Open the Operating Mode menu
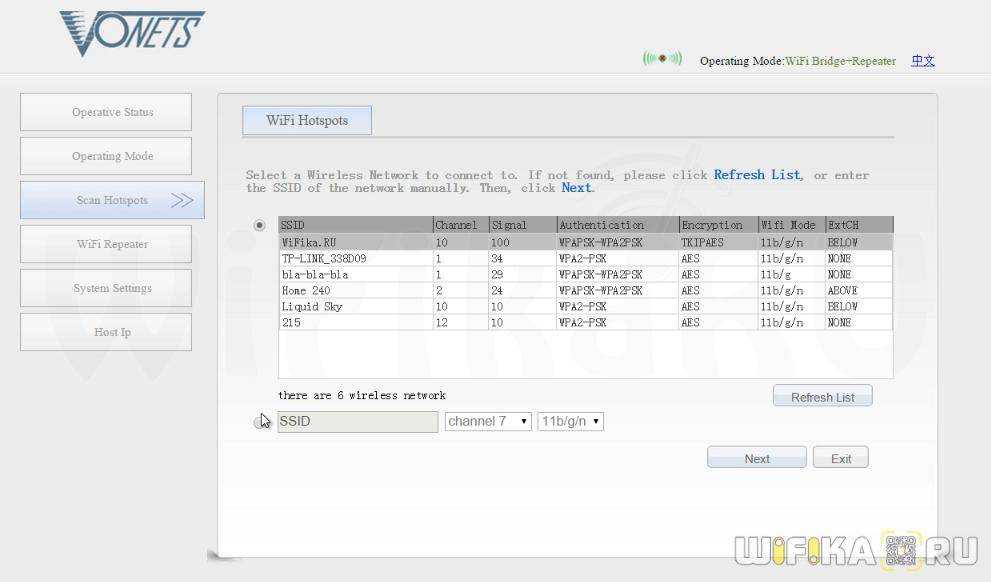The height and width of the screenshot is (582, 991). pos(106,156)
